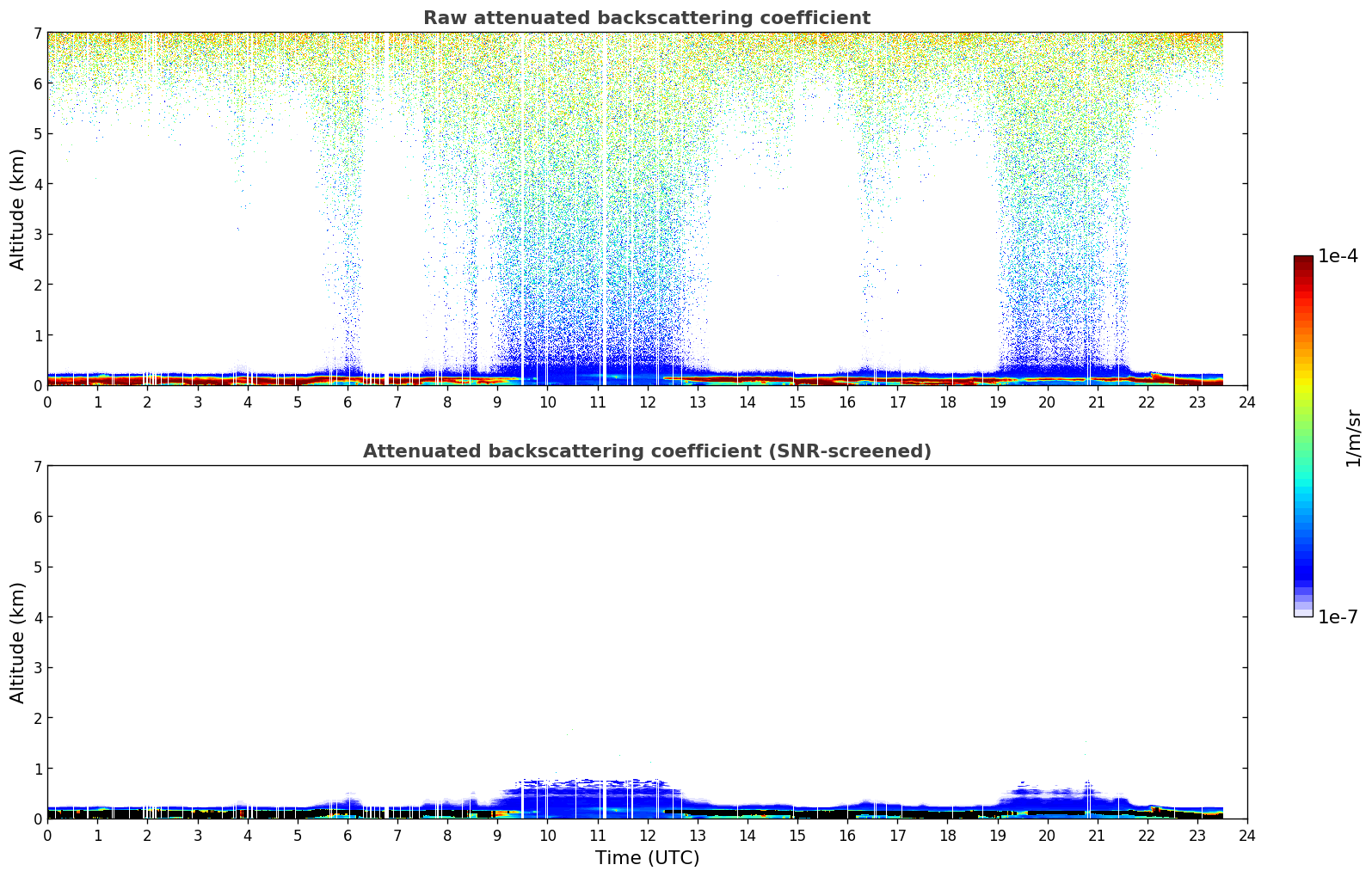The image size is (1372, 877).
Task: Click the 6 hour tick on the upper time axis
Action: click(x=348, y=402)
